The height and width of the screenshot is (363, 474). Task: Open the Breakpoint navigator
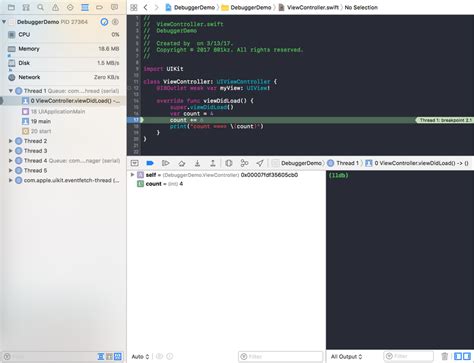point(99,7)
